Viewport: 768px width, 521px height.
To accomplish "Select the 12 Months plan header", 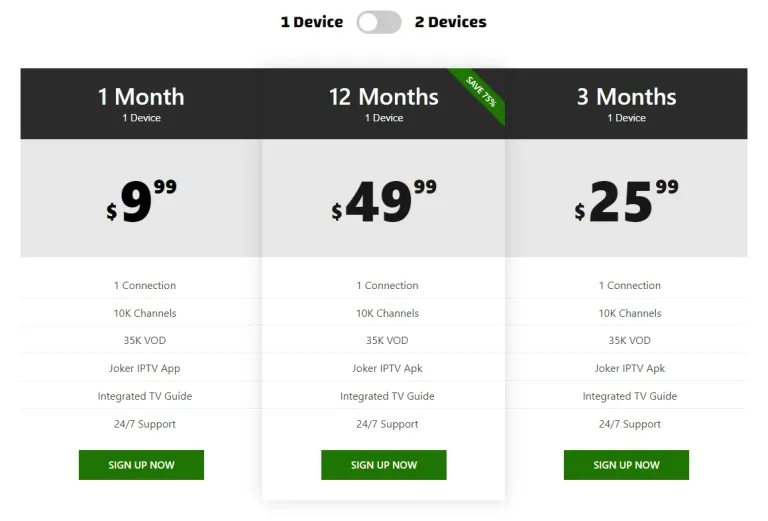I will [384, 103].
